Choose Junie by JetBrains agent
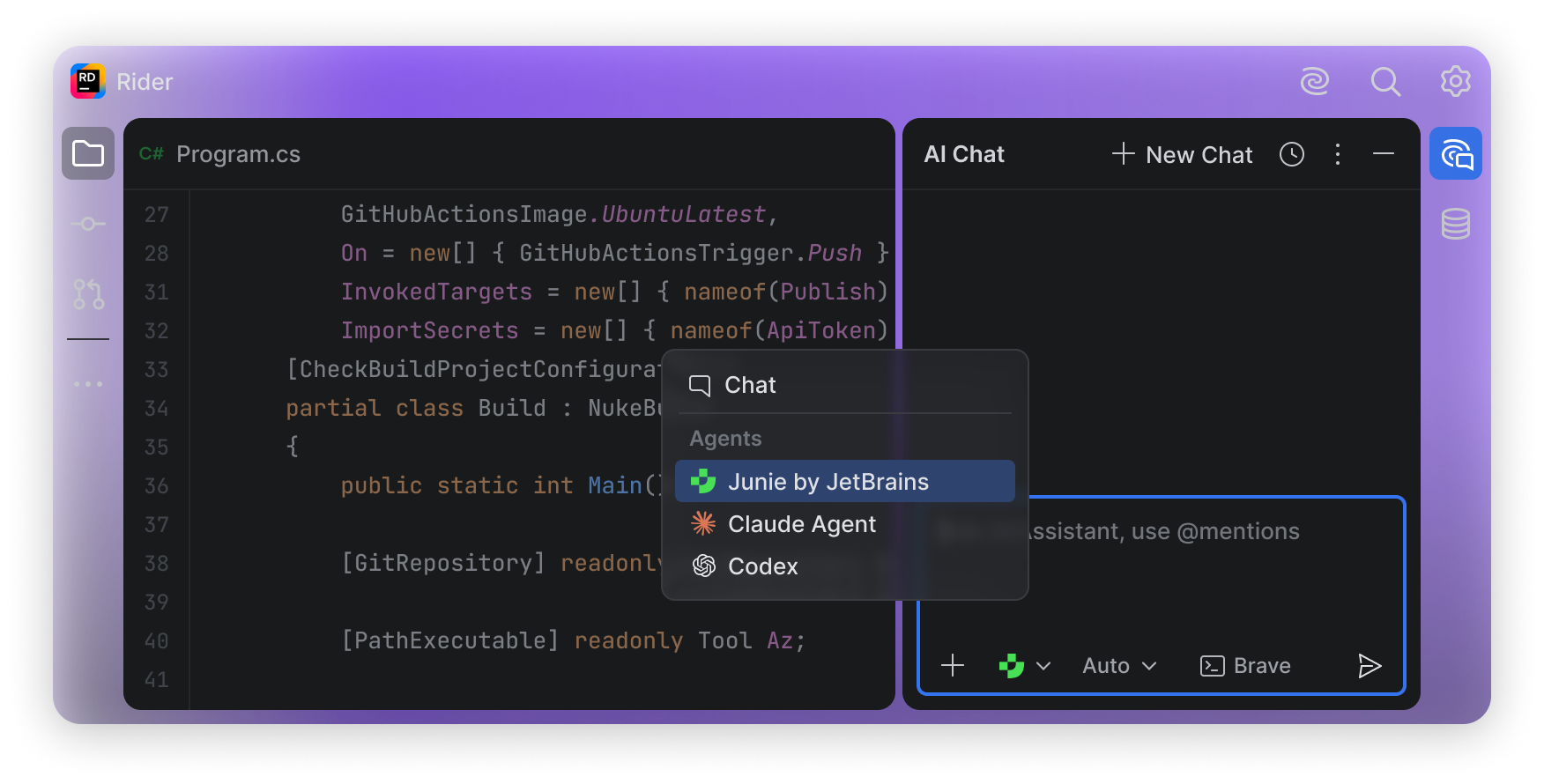Screen dimensions: 1544x784 pos(828,482)
